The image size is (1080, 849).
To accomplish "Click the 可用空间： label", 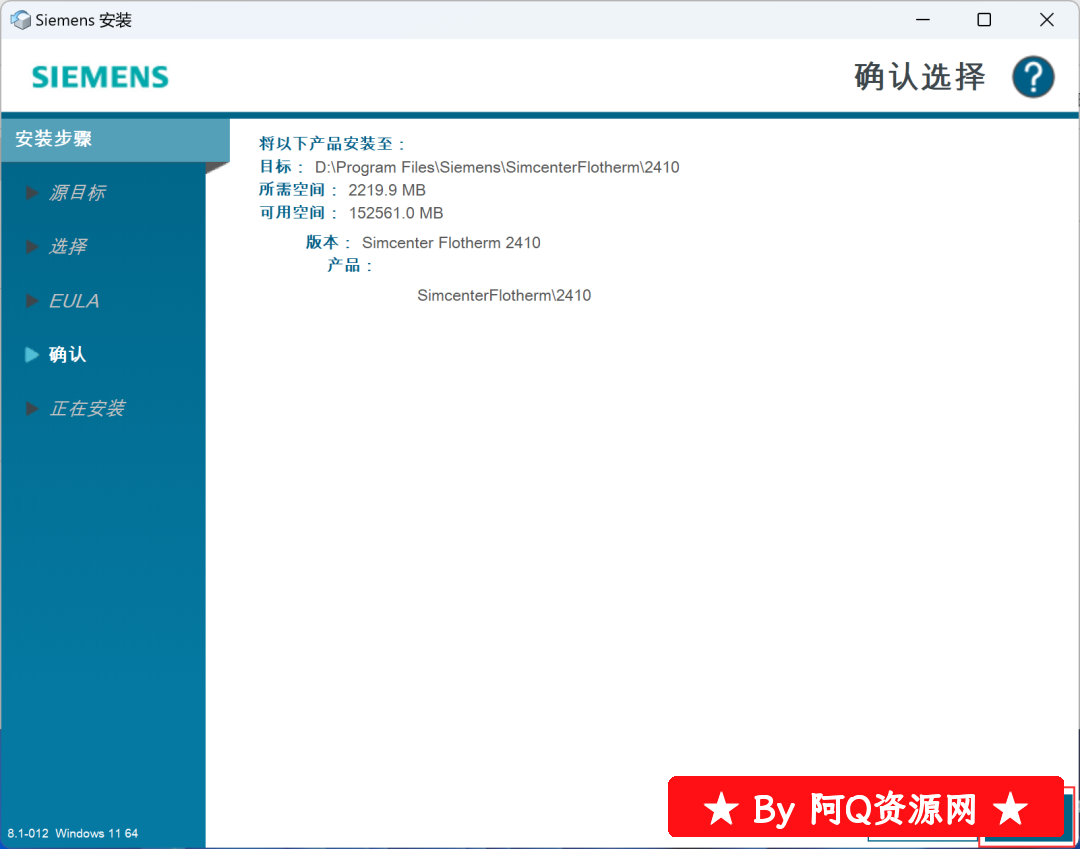I will pyautogui.click(x=299, y=213).
